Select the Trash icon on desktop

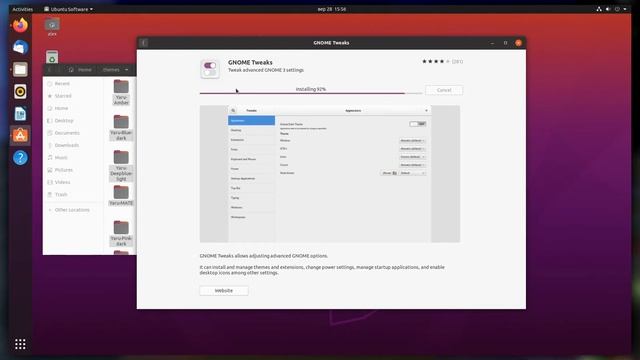(x=52, y=57)
